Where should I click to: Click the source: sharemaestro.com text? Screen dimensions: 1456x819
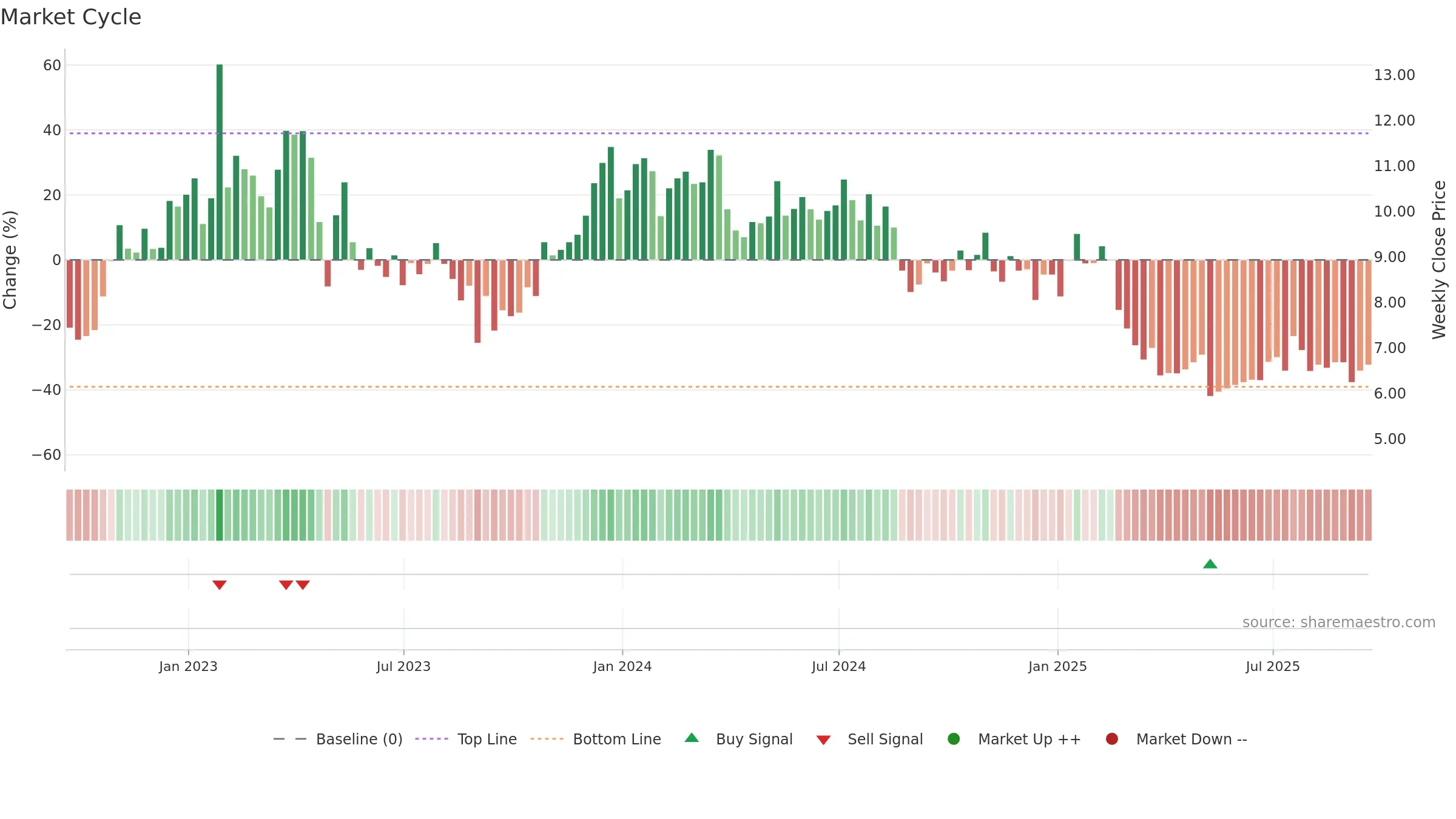point(1339,622)
